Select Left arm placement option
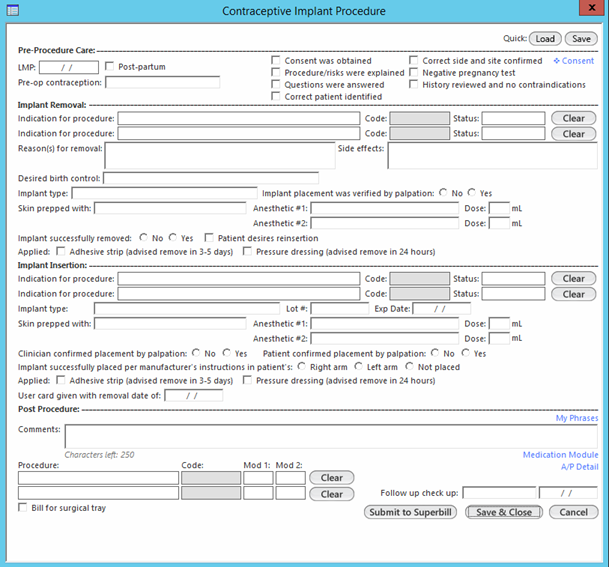 pyautogui.click(x=358, y=367)
